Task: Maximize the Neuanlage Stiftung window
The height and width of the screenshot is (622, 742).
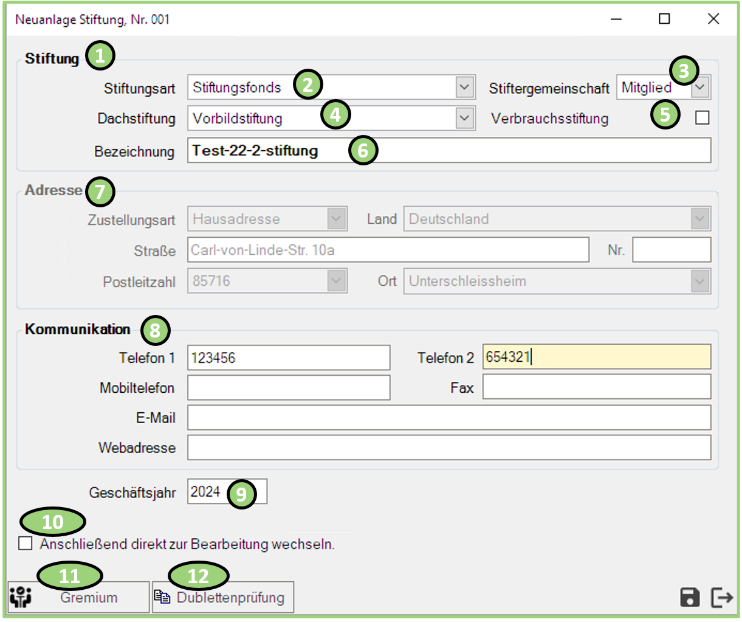Action: tap(665, 19)
